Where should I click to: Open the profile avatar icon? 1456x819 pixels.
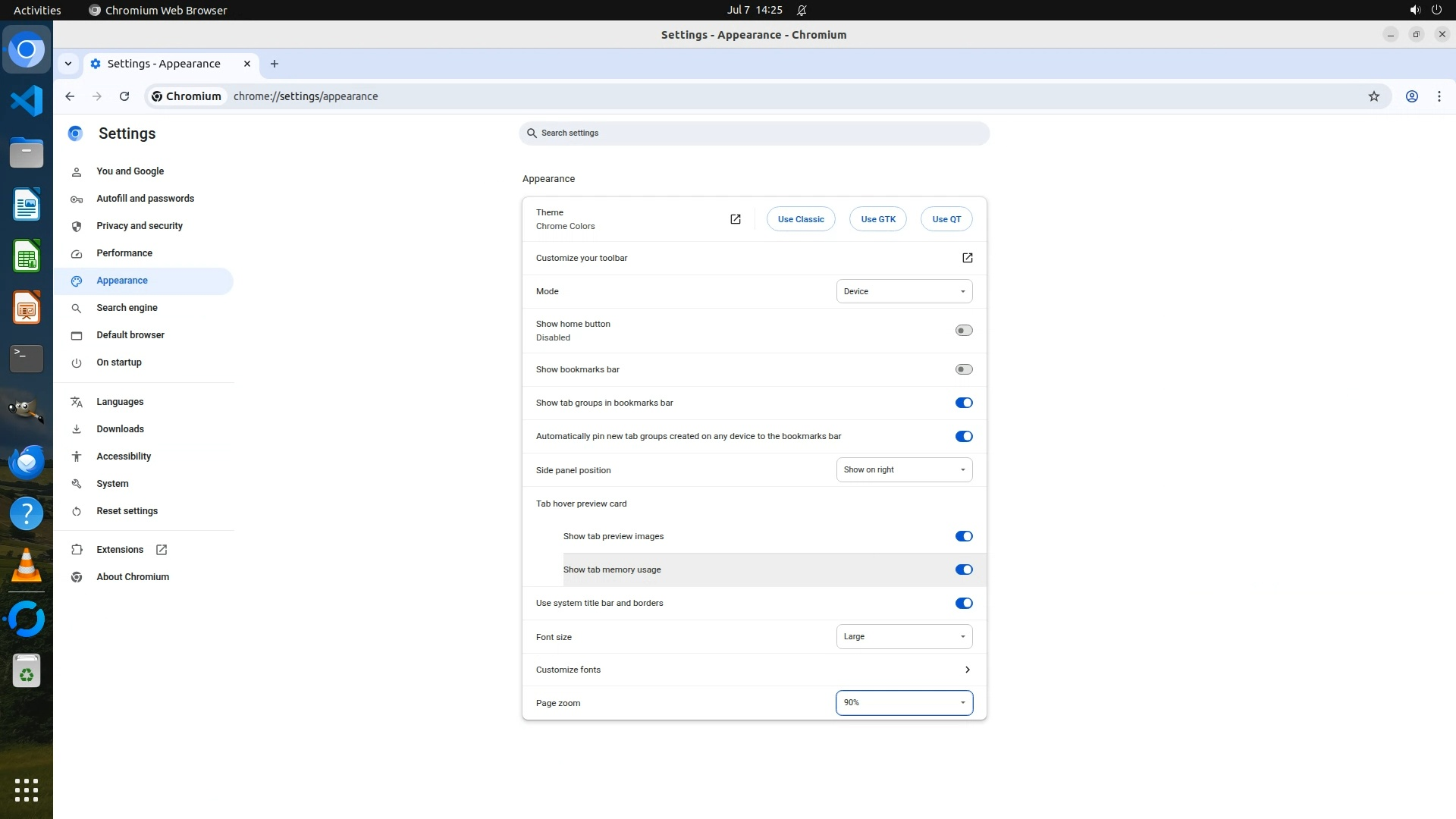point(1411,96)
